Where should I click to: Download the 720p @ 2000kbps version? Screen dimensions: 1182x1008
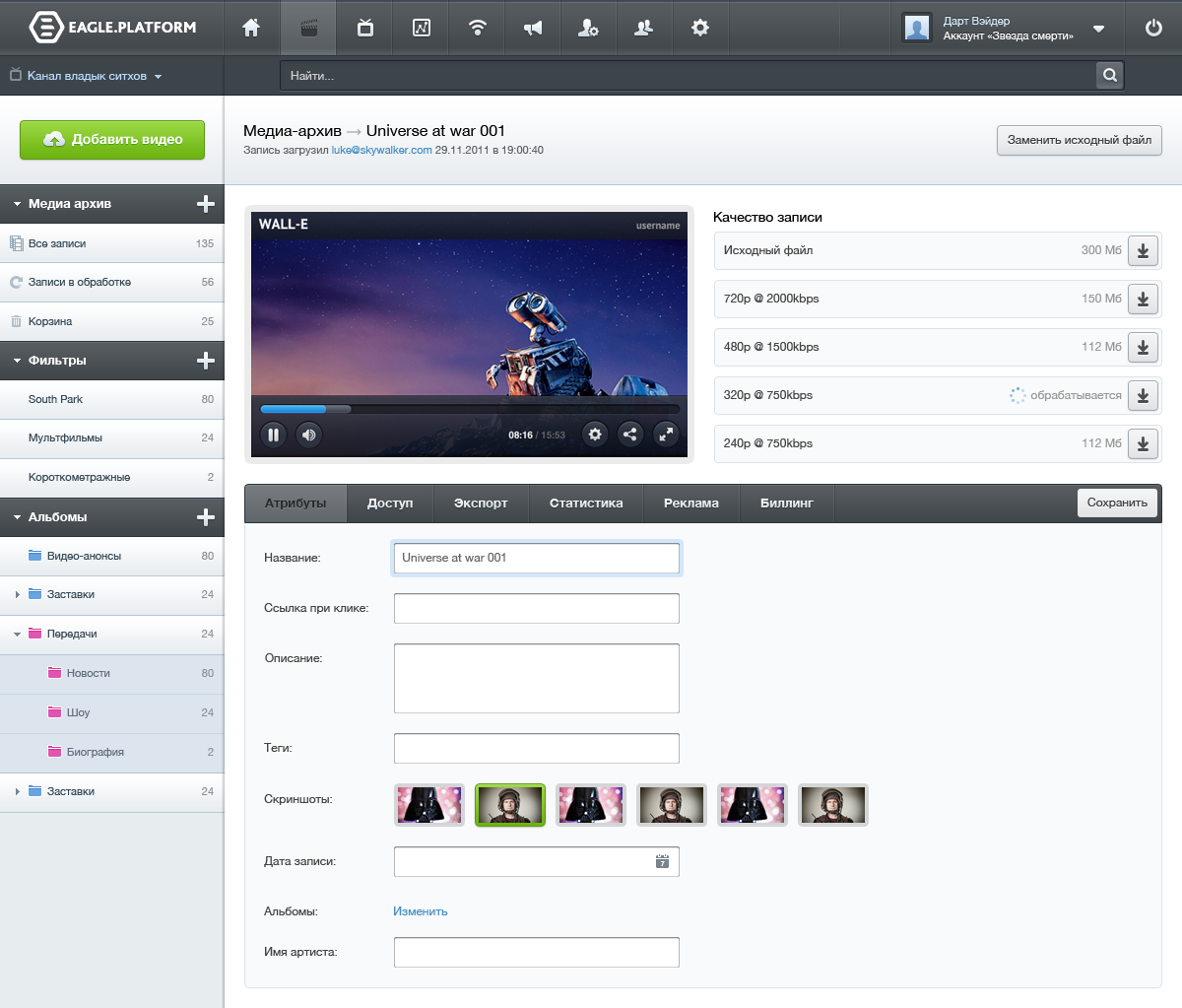point(1143,299)
